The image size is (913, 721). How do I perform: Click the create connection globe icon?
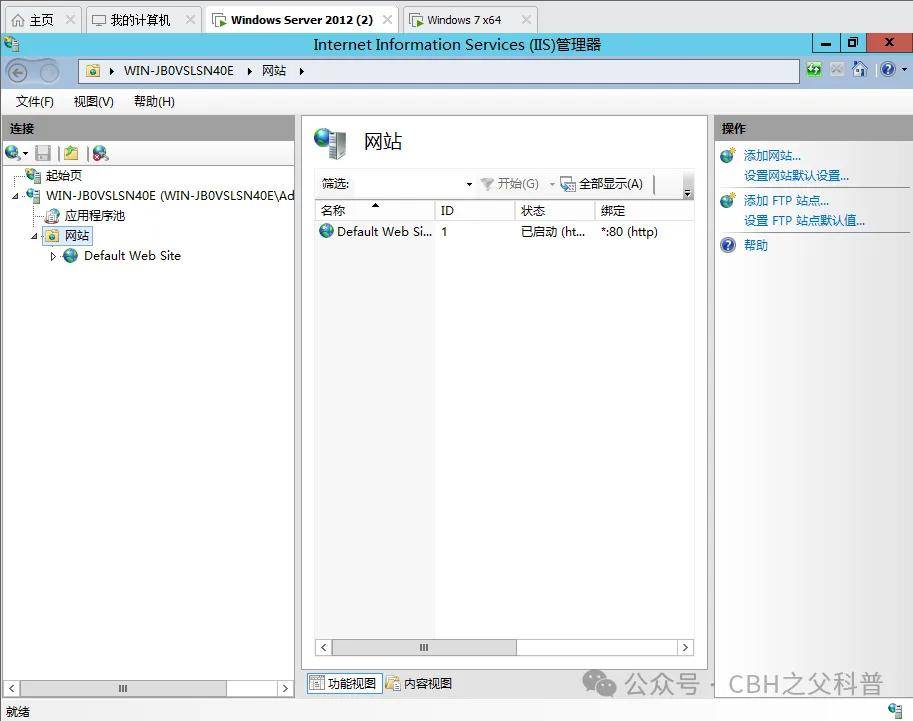[x=13, y=153]
